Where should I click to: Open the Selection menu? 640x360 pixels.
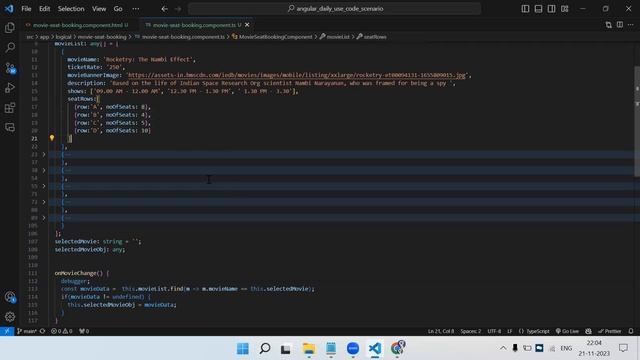[71, 9]
